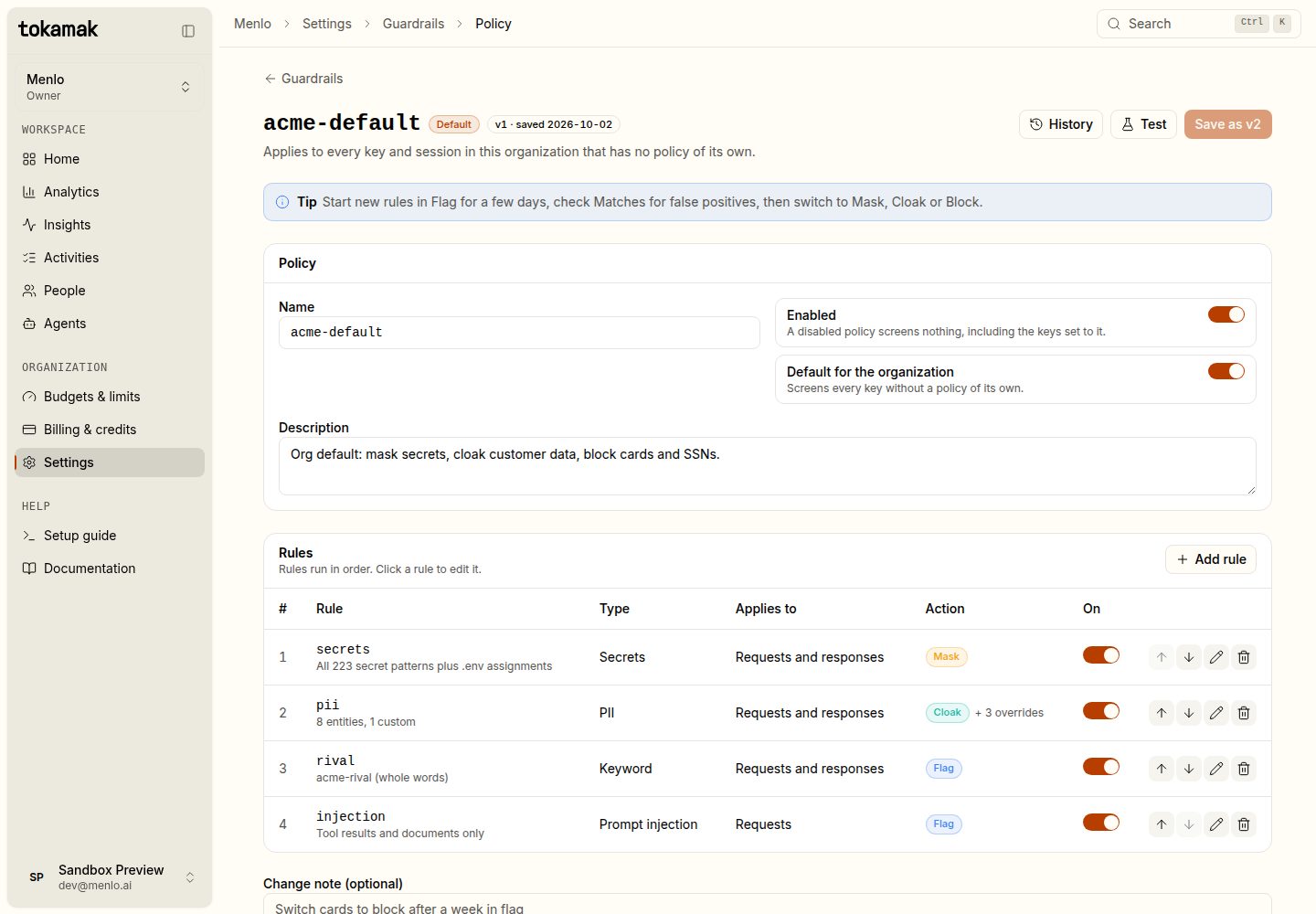This screenshot has height=914, width=1316.
Task: Click the tokamak logo
Action: click(58, 29)
